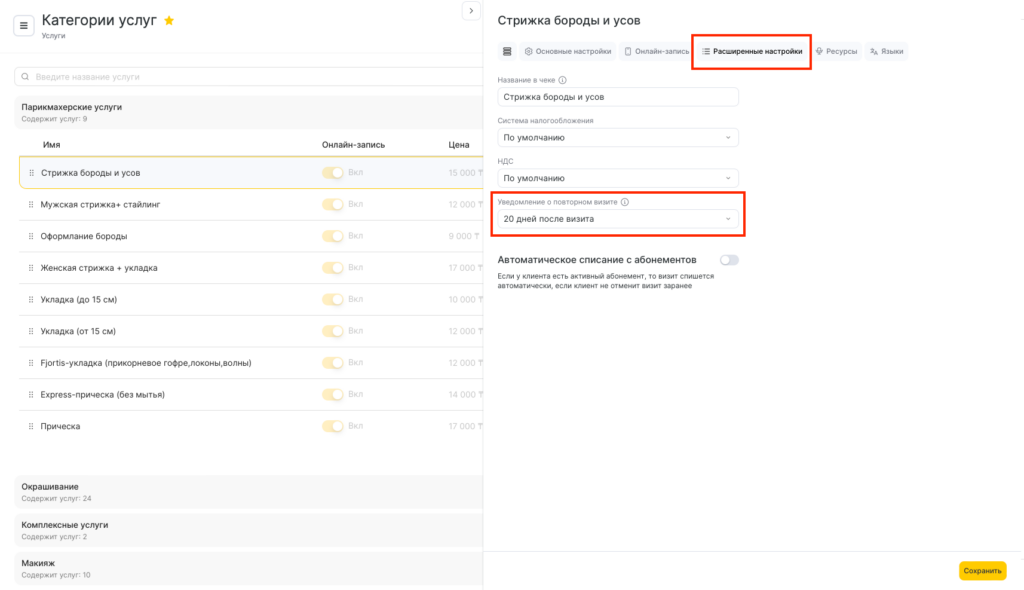
Task: Click the stacked-list icon before Основные настройки
Action: click(507, 51)
